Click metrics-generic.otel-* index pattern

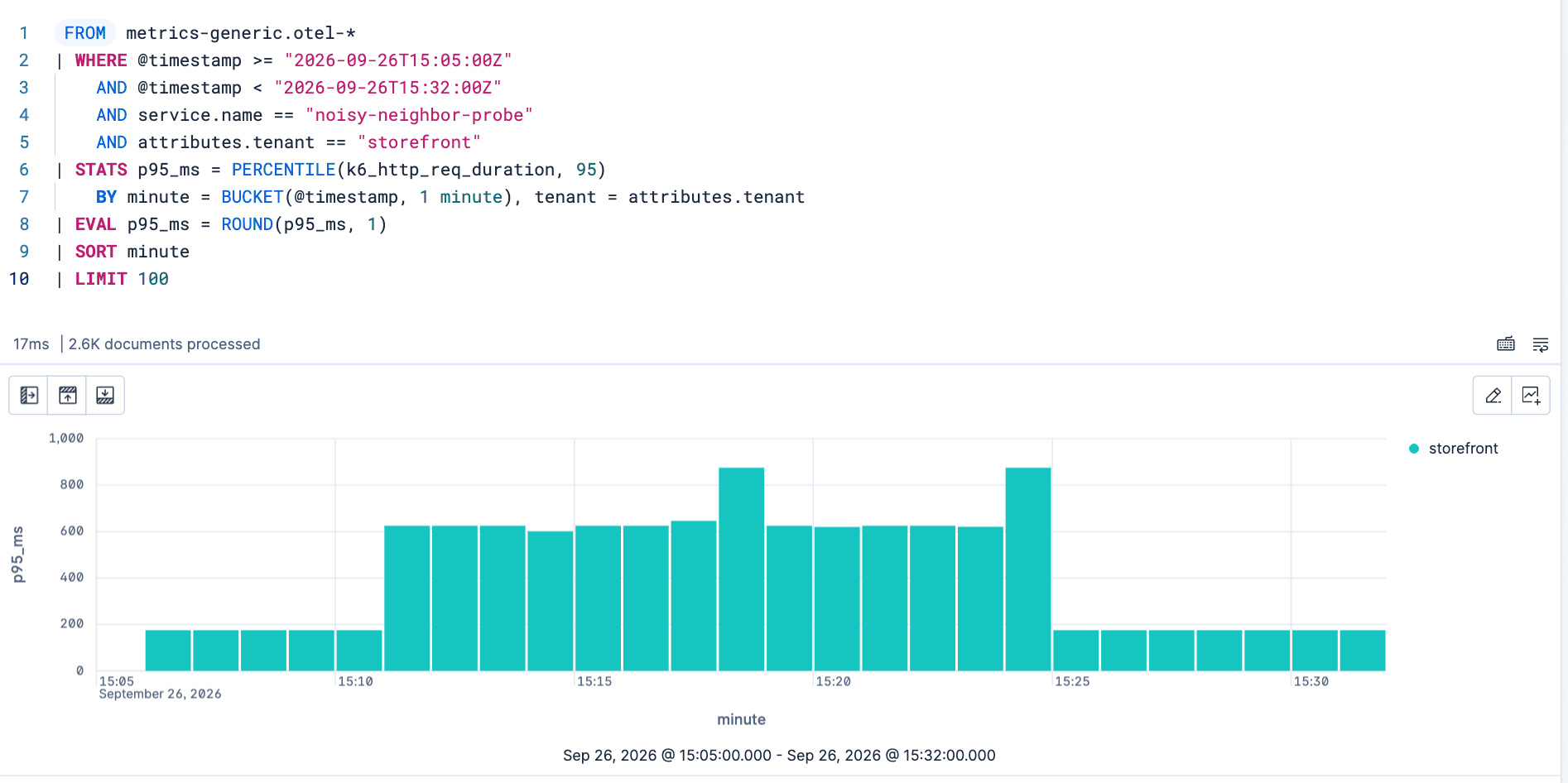[x=241, y=33]
